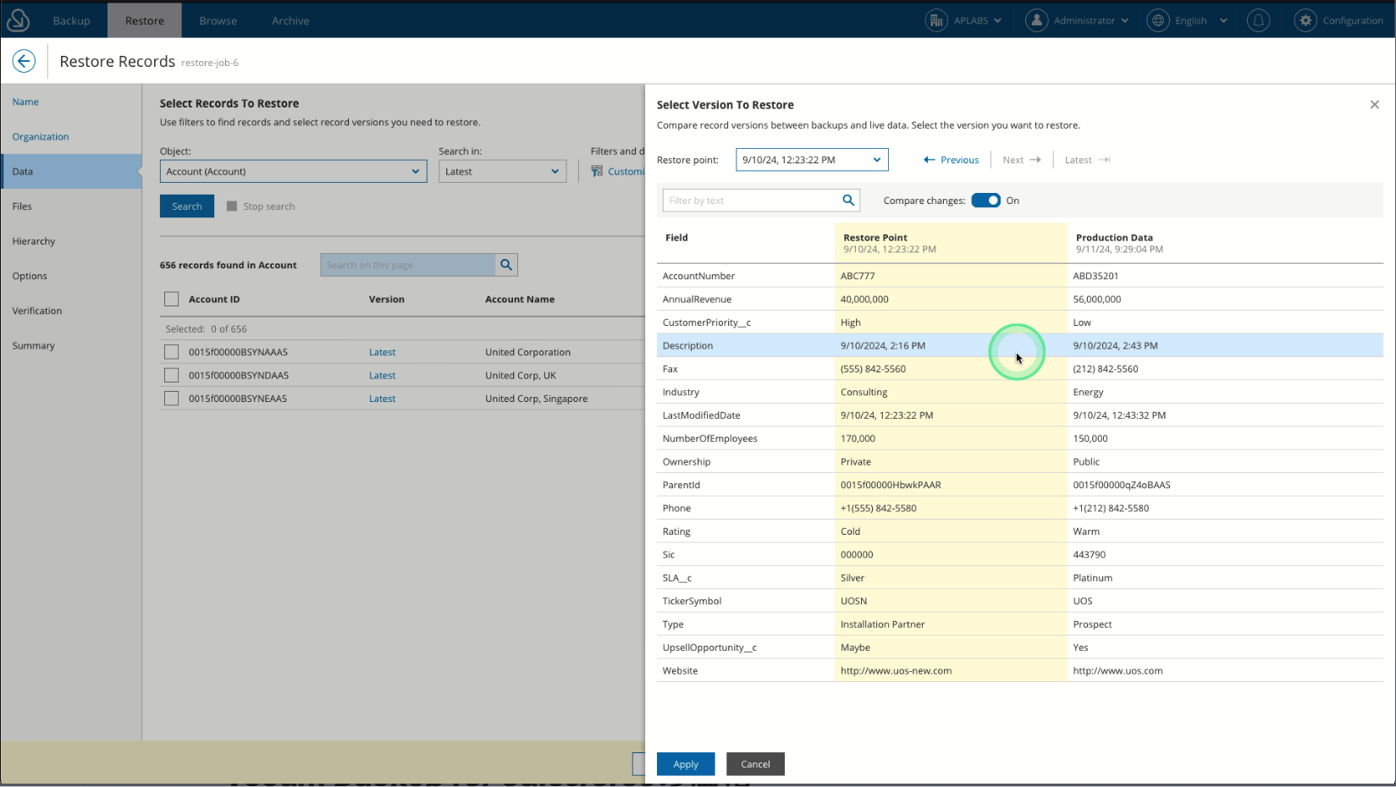Open the Latest version link for United Corp, UK
Viewport: 1396px width, 787px height.
pyautogui.click(x=381, y=374)
